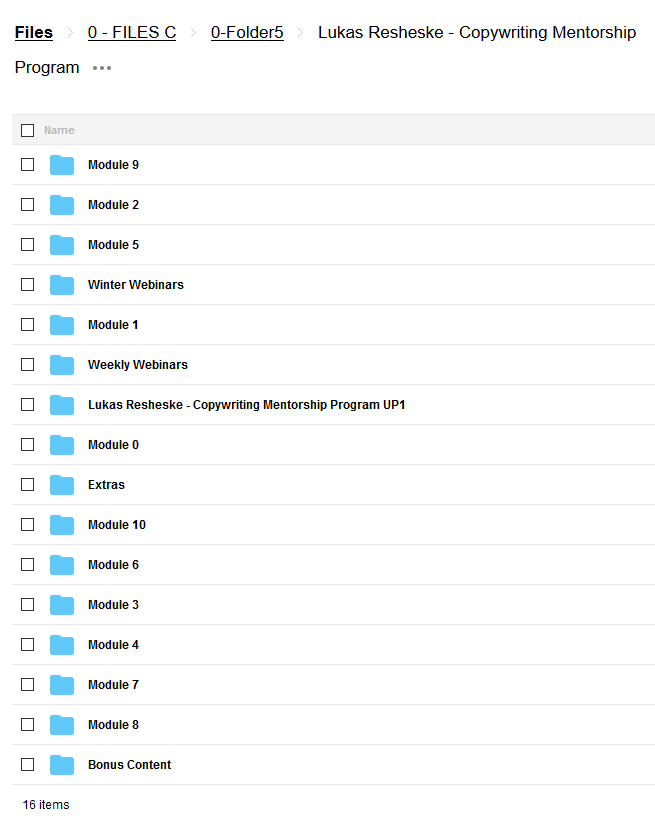The height and width of the screenshot is (837, 655).
Task: Select Module 5 with its checkbox
Action: 28,244
